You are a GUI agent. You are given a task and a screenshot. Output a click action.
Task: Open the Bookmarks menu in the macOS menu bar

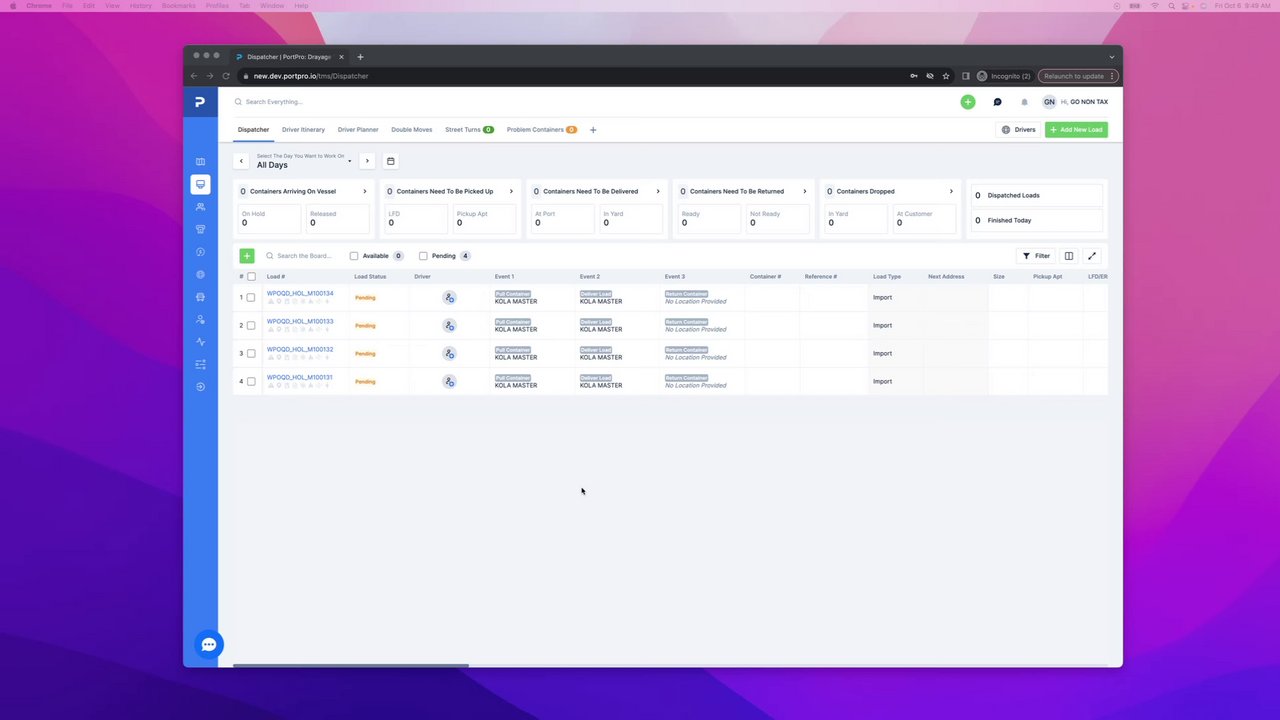click(x=178, y=6)
